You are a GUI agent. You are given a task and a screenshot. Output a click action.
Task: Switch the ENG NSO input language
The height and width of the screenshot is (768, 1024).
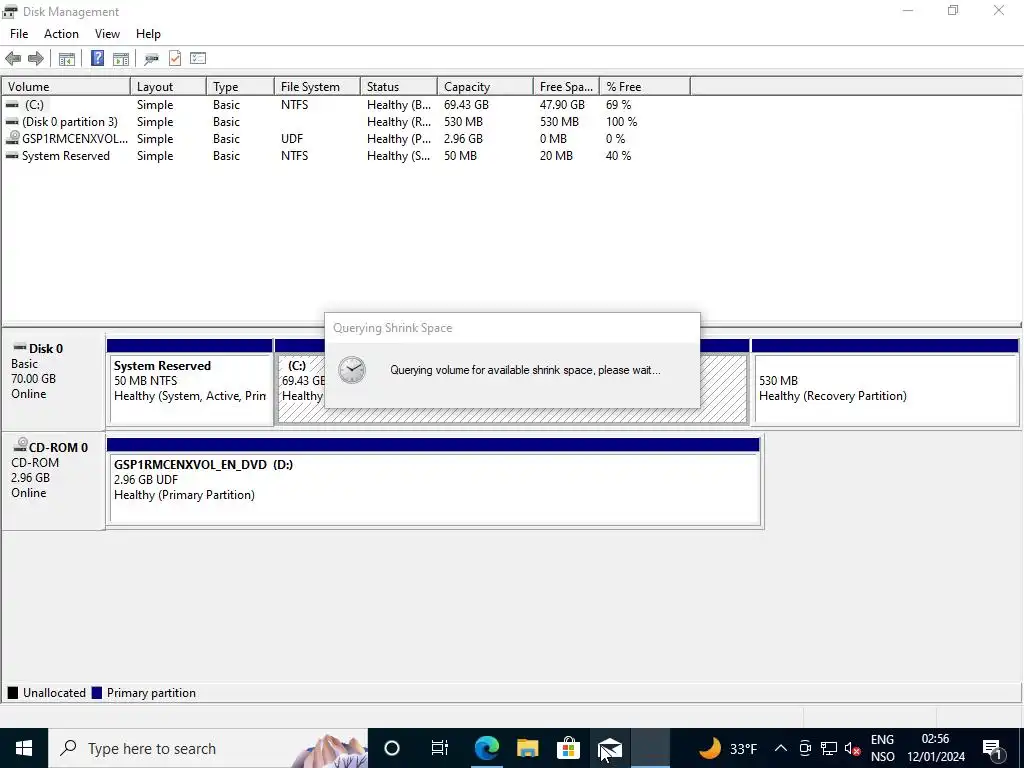(882, 748)
